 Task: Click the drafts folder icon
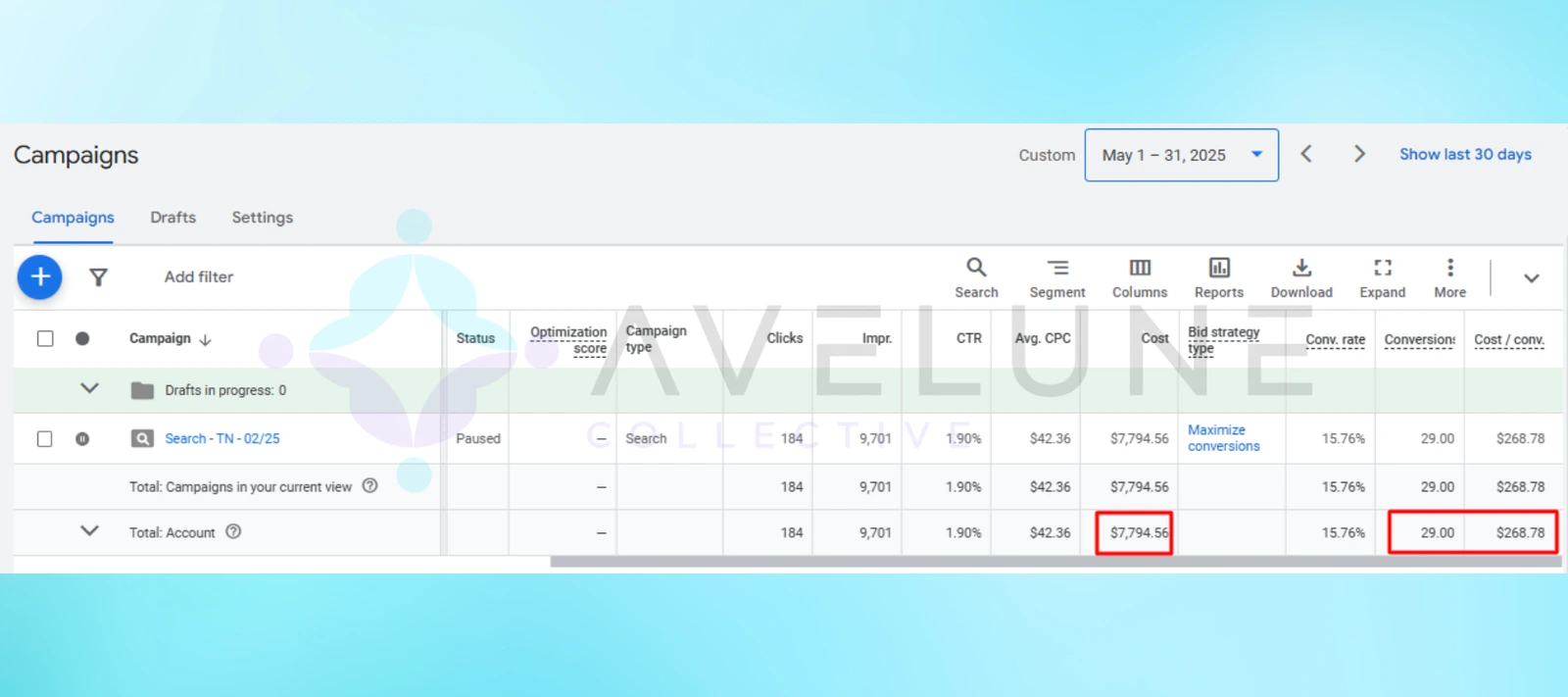142,390
